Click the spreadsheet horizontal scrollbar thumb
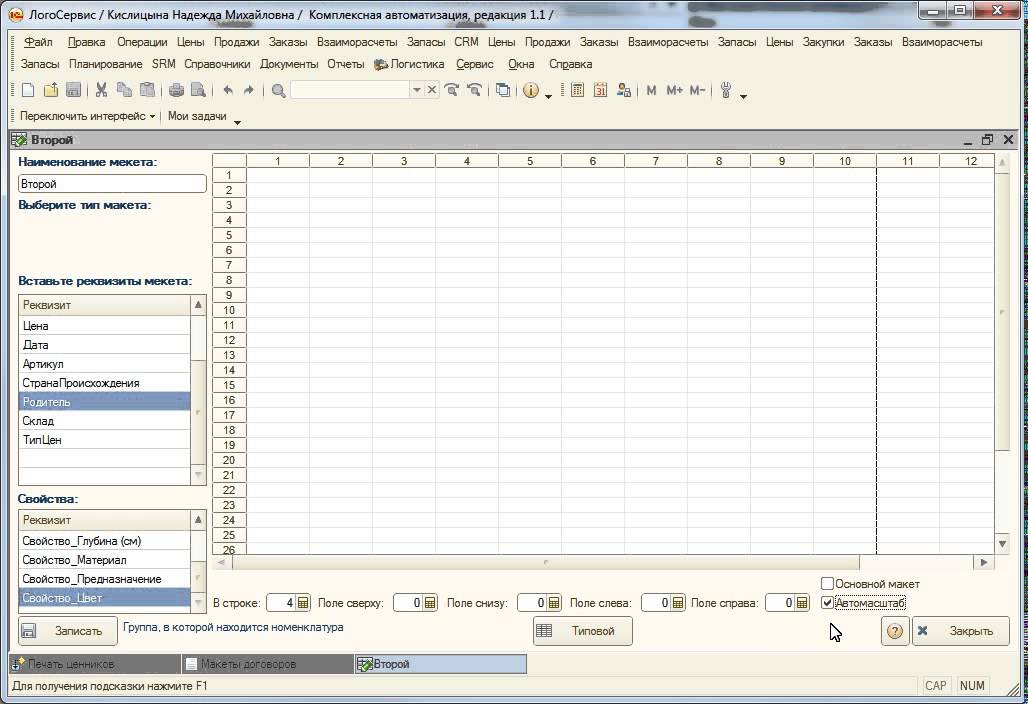This screenshot has width=1028, height=704. pyautogui.click(x=545, y=562)
